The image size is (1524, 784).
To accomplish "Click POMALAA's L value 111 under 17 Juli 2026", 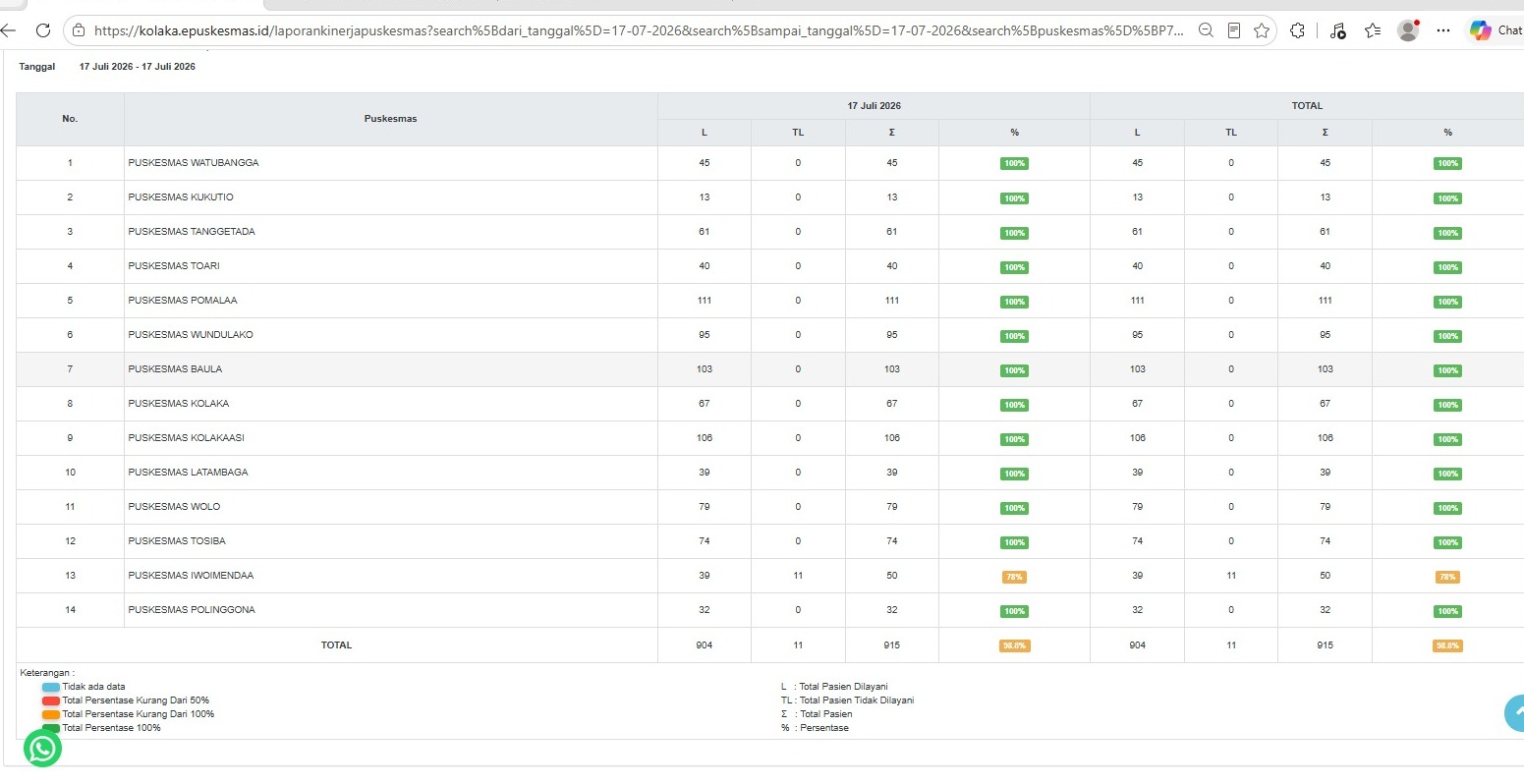I will point(705,301).
